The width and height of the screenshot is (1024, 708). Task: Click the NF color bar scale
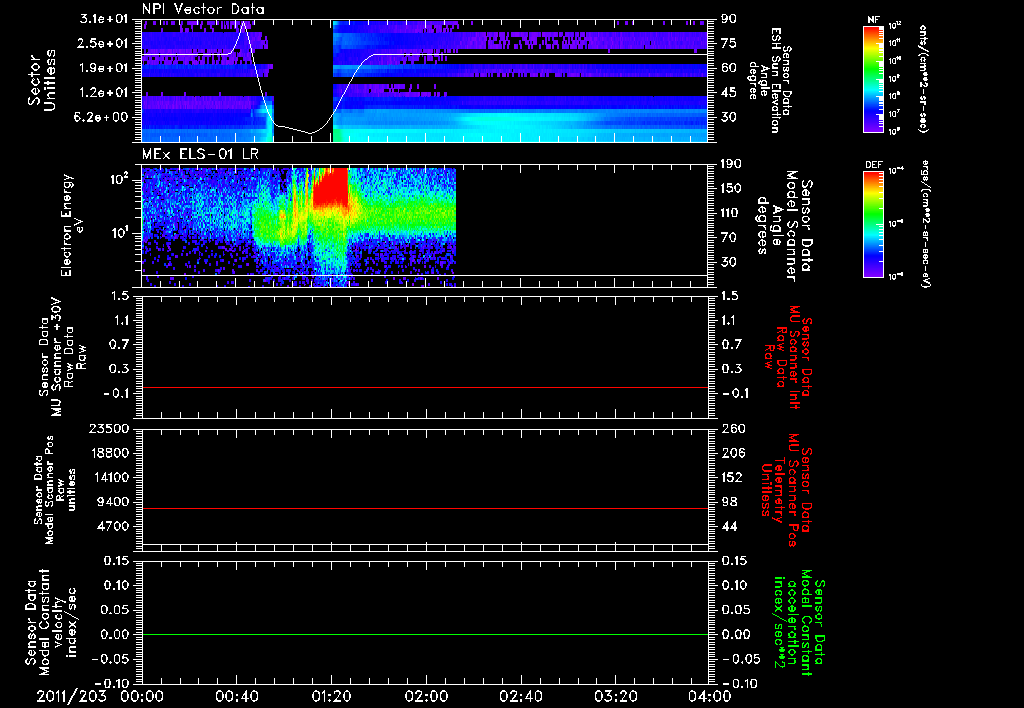[873, 79]
